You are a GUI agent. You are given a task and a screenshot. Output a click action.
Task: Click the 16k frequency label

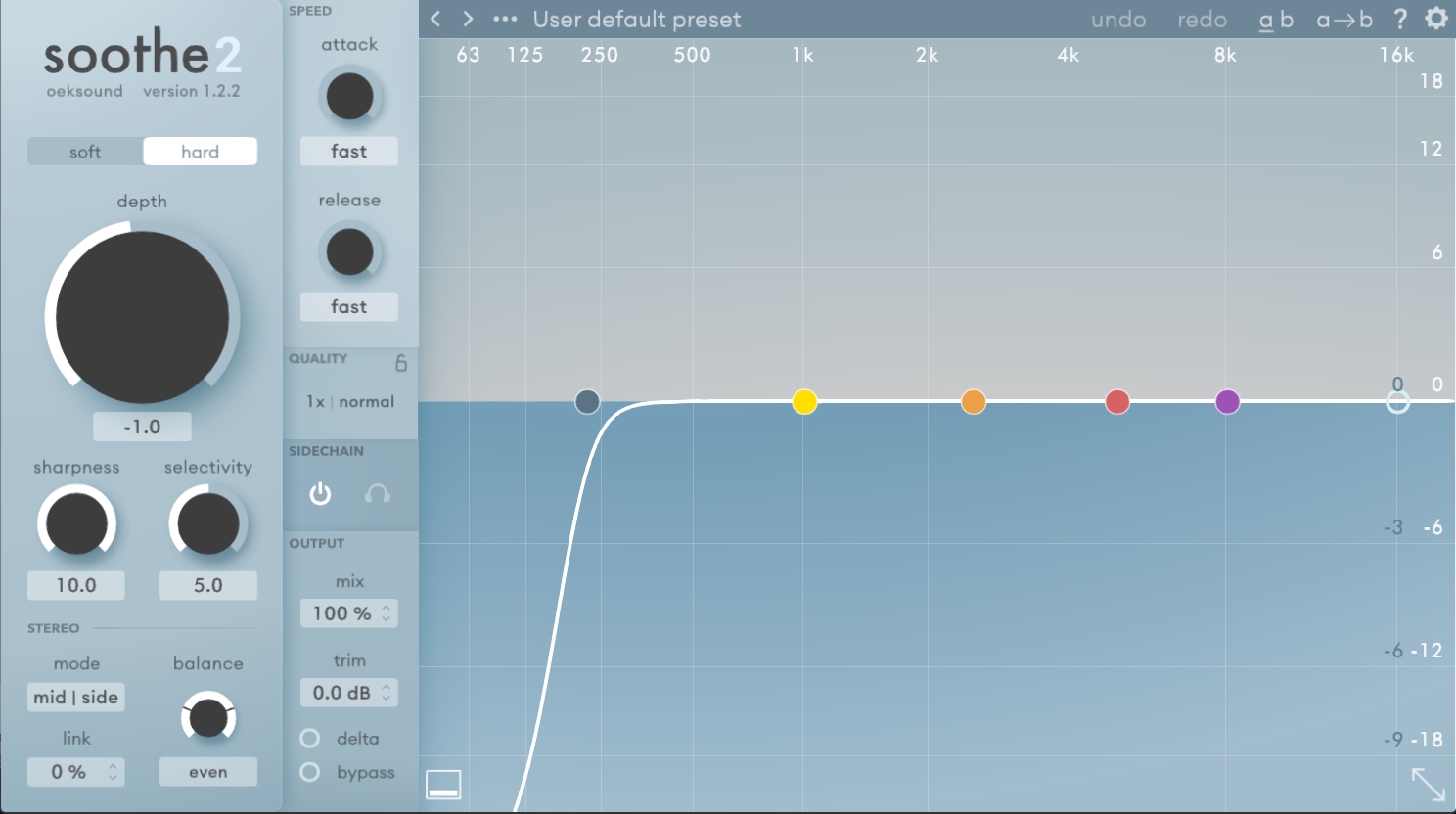point(1396,55)
